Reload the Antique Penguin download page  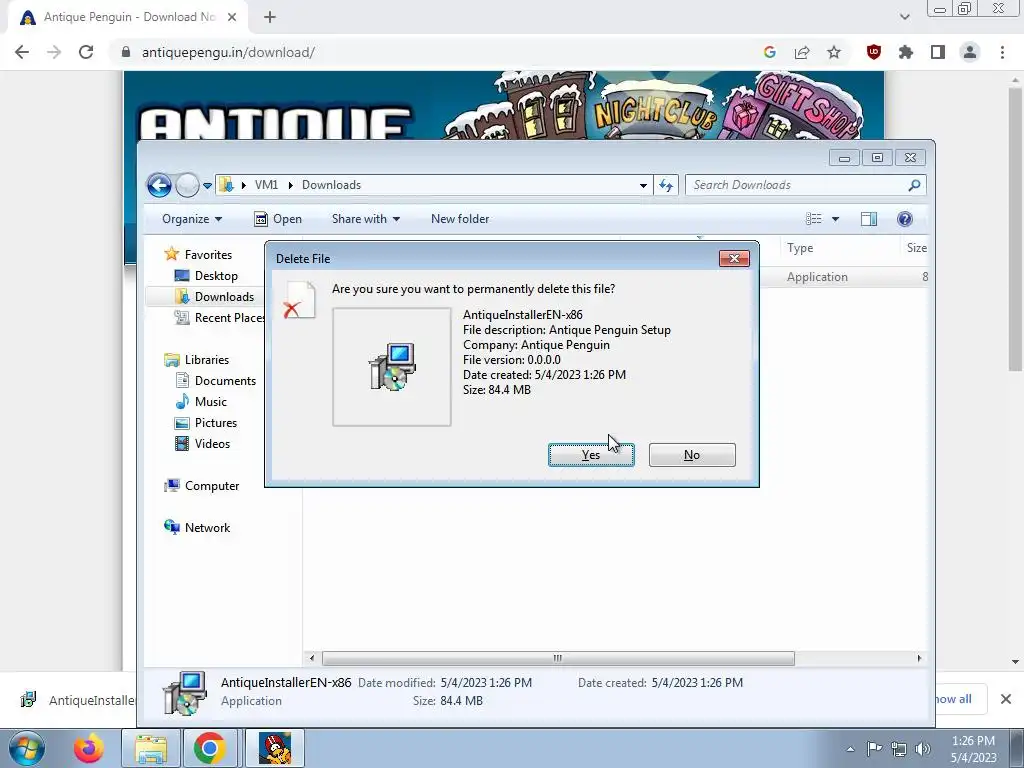[x=86, y=52]
